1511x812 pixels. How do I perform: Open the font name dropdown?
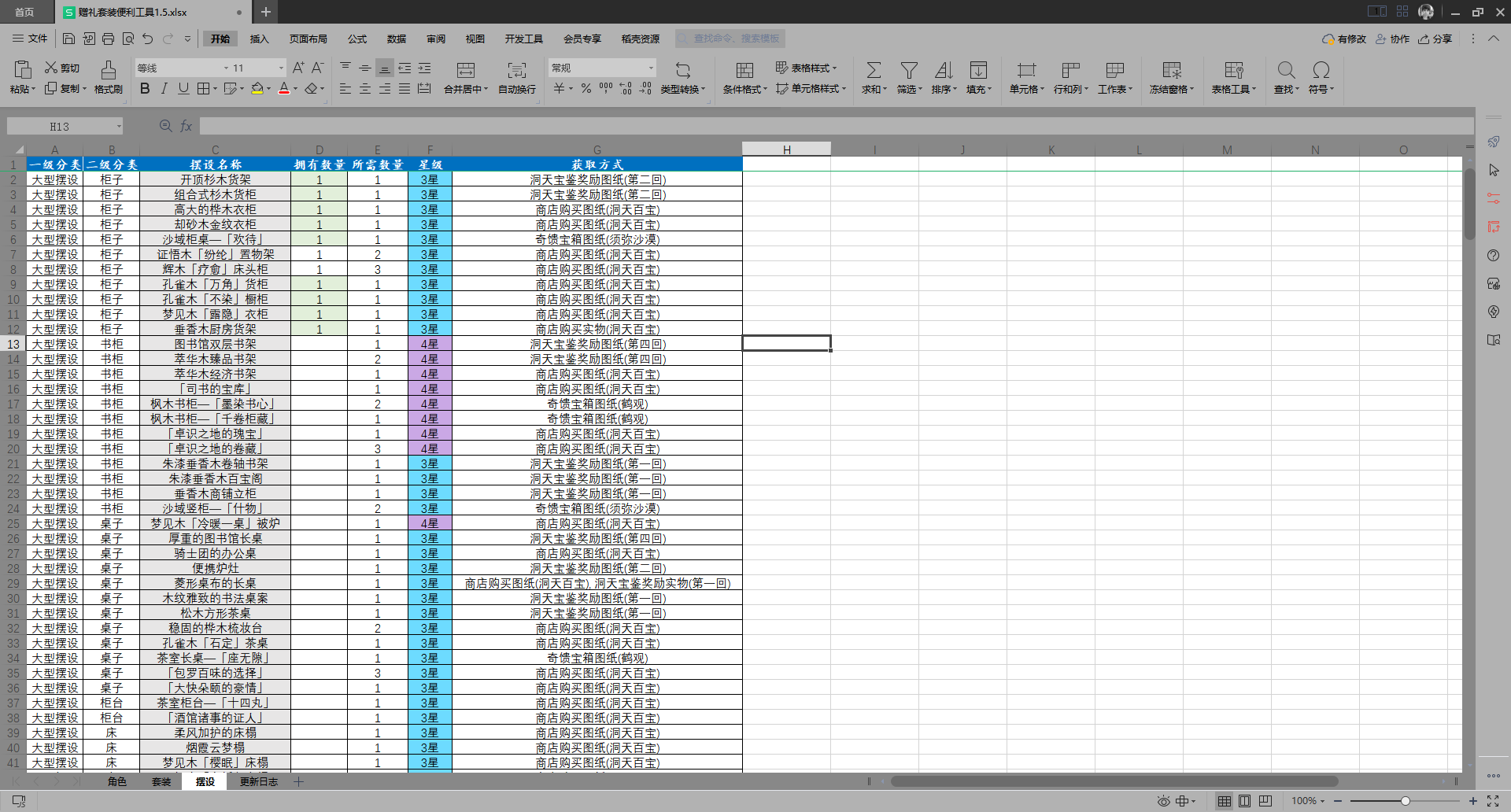pyautogui.click(x=226, y=68)
